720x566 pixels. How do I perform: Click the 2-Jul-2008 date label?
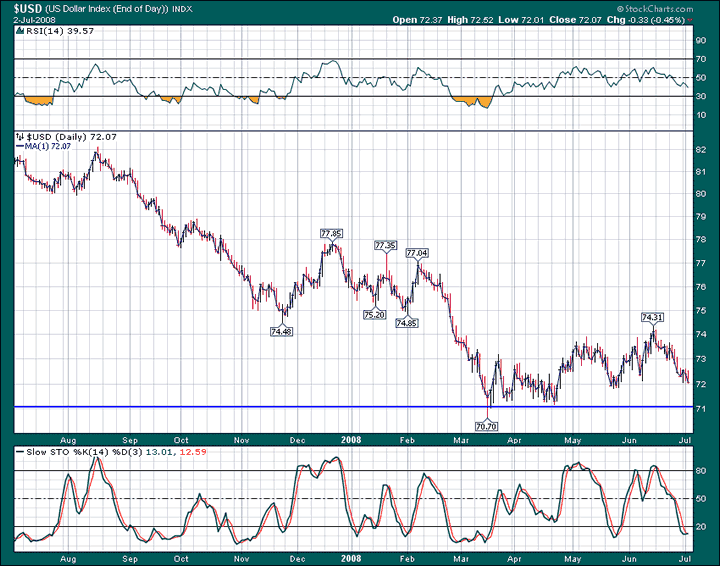[x=26, y=19]
